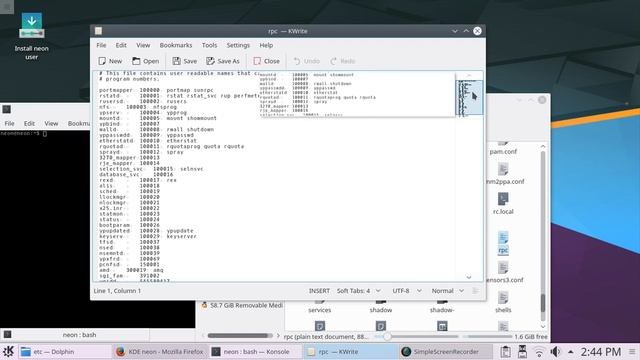640x360 pixels.
Task: Select the pam.conf file in Dolphin
Action: 503,148
